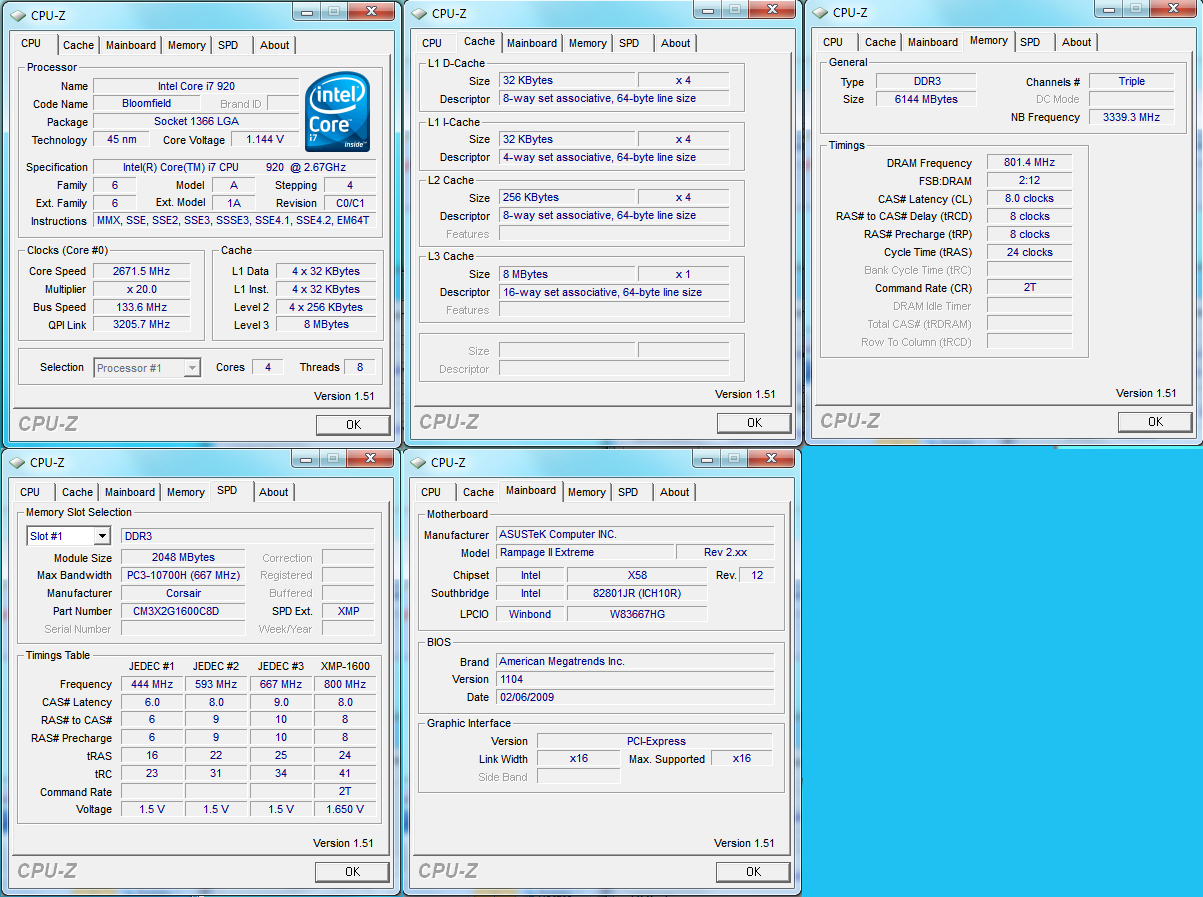
Task: Click the Part Number field CM3X2G1600C8D
Action: [x=183, y=611]
